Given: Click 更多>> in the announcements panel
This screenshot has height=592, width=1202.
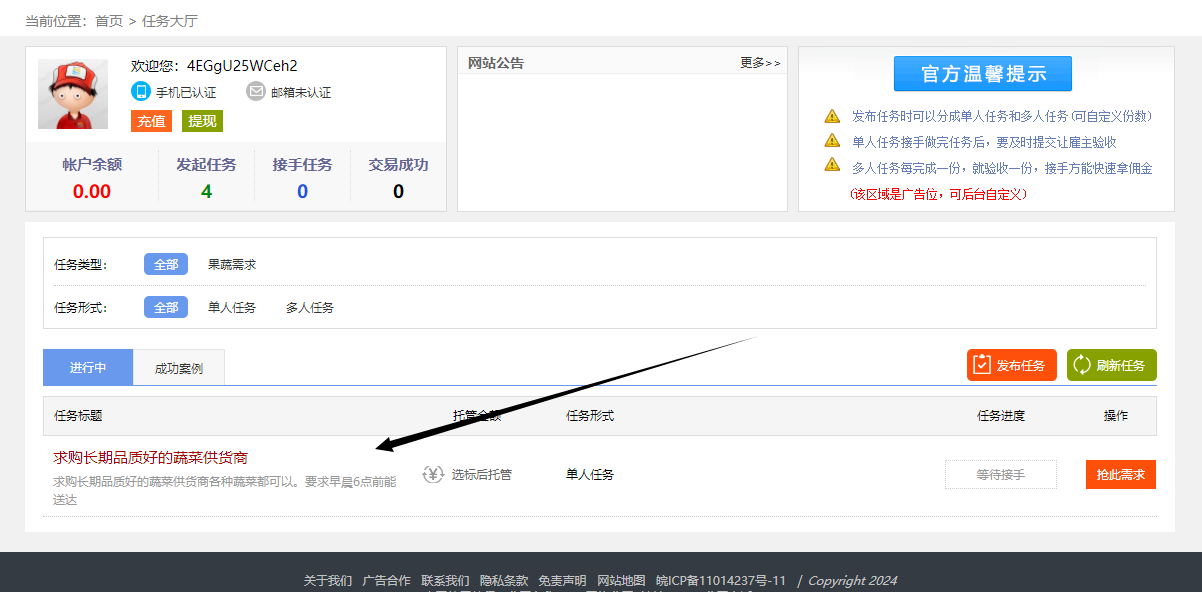Looking at the screenshot, I should (760, 63).
